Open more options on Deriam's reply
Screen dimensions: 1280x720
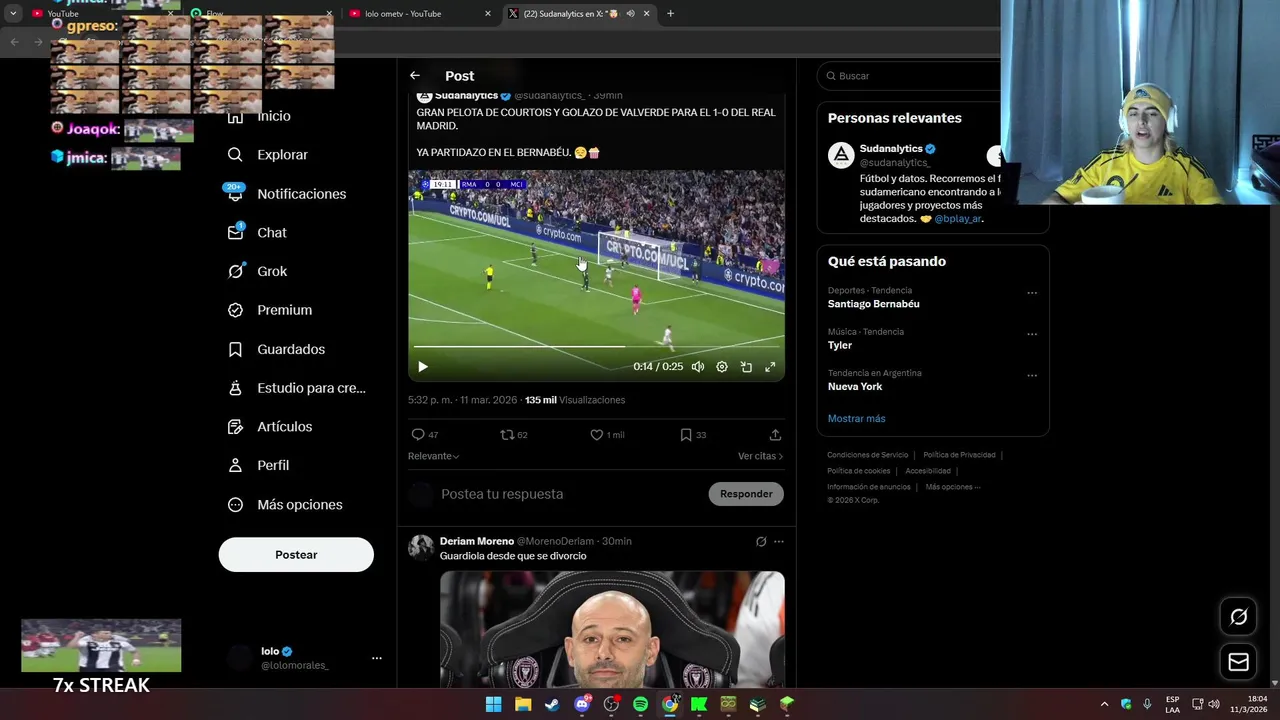(x=779, y=542)
